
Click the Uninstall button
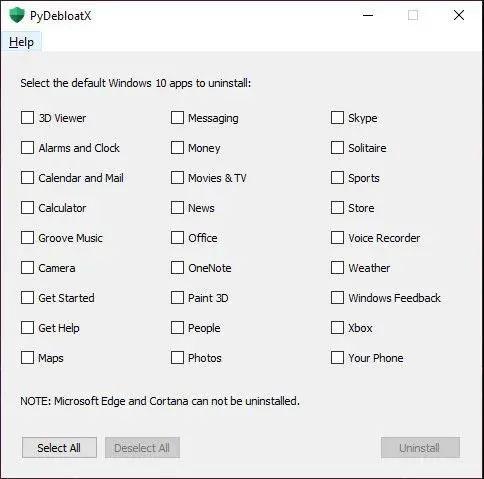point(420,448)
